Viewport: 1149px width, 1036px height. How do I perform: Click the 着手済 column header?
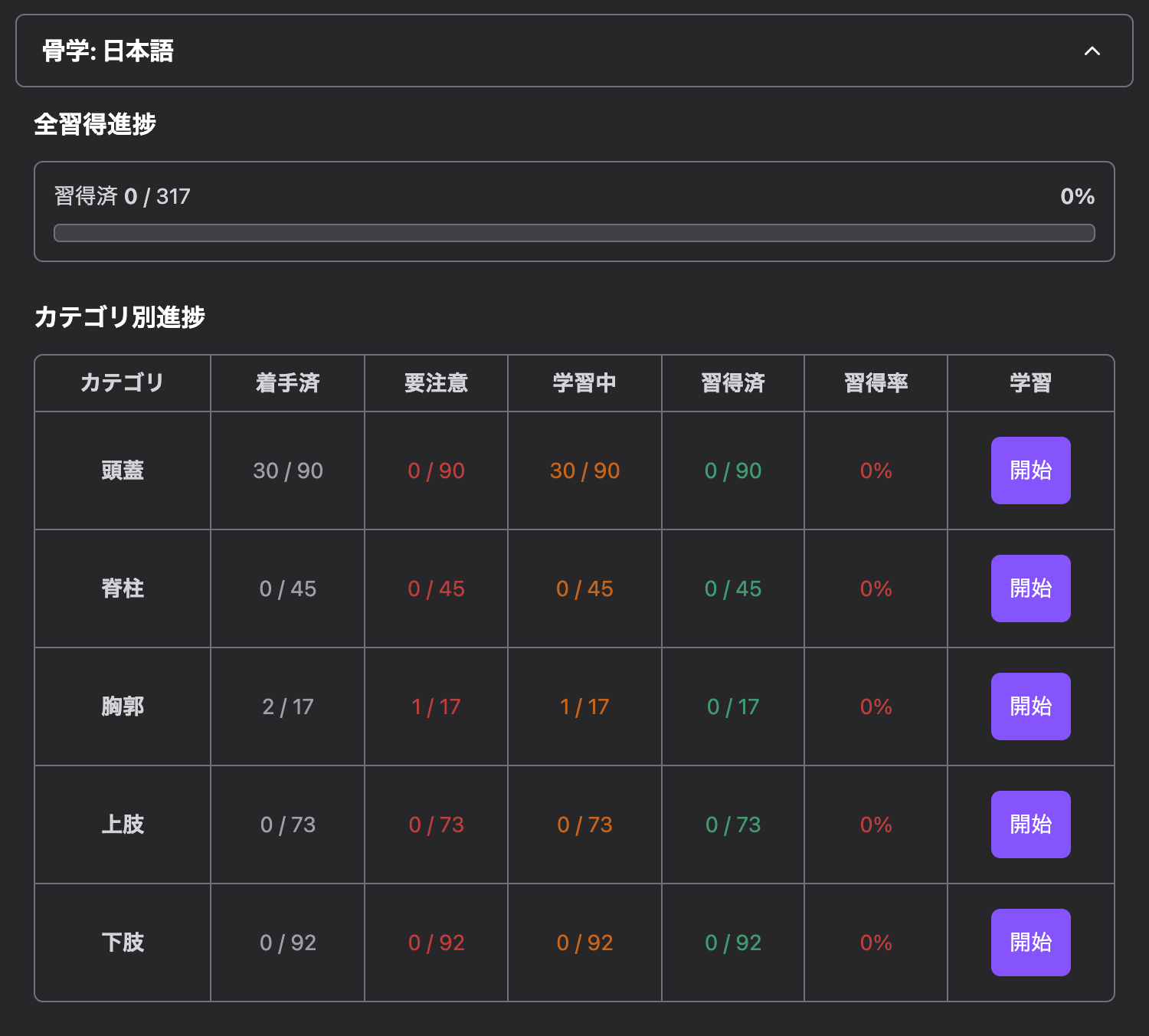288,383
